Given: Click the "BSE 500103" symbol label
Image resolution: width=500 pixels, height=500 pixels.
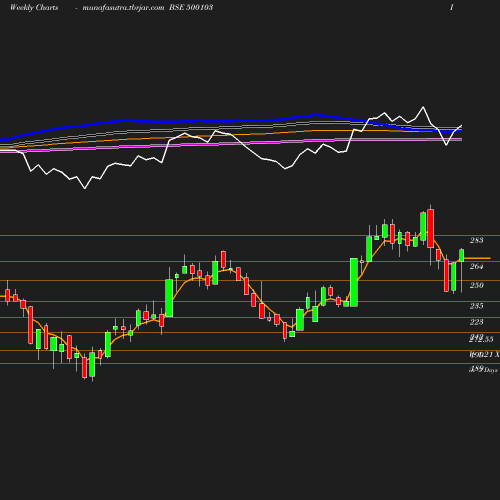Looking at the screenshot, I should point(191,7).
